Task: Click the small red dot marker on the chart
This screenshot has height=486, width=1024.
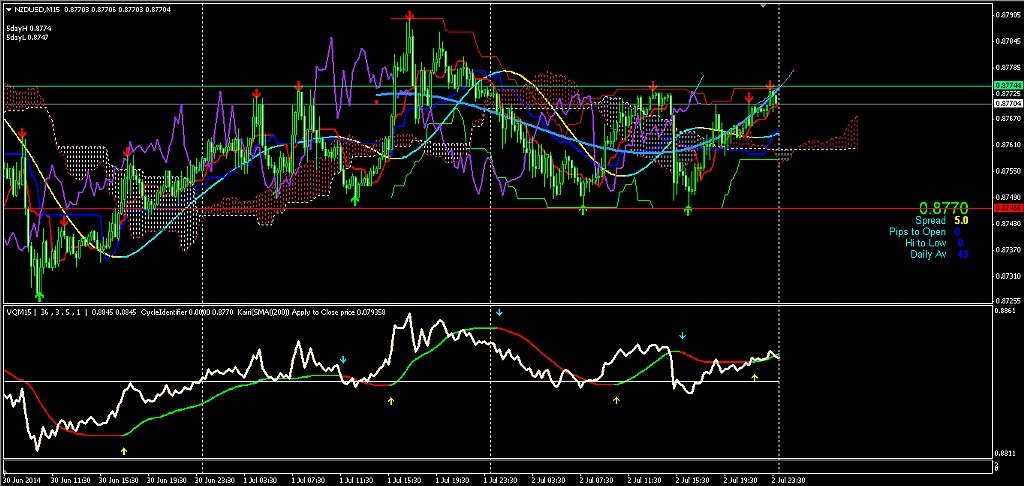Action: pos(376,101)
